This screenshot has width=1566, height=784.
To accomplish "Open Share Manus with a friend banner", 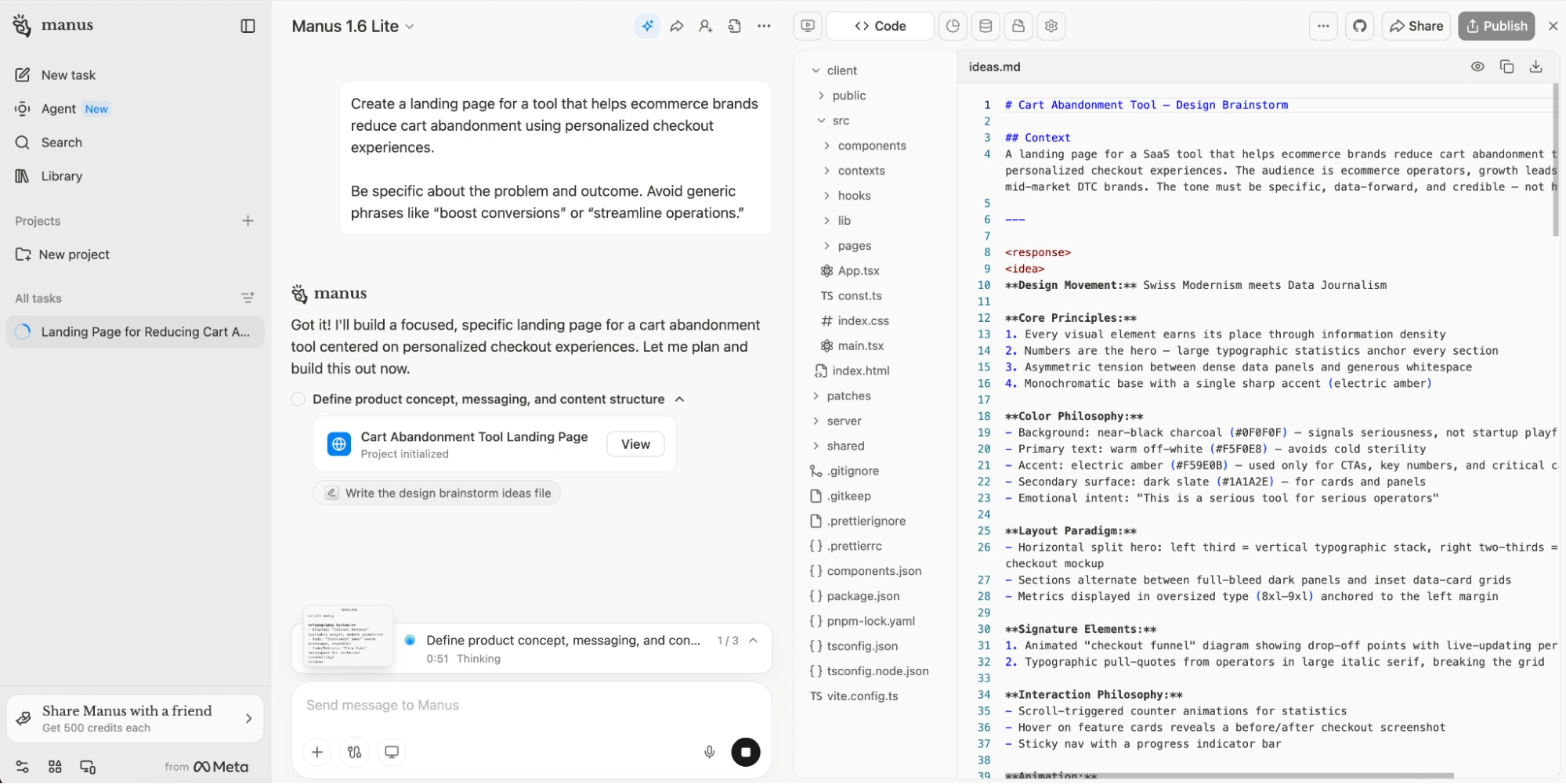I will [x=135, y=718].
